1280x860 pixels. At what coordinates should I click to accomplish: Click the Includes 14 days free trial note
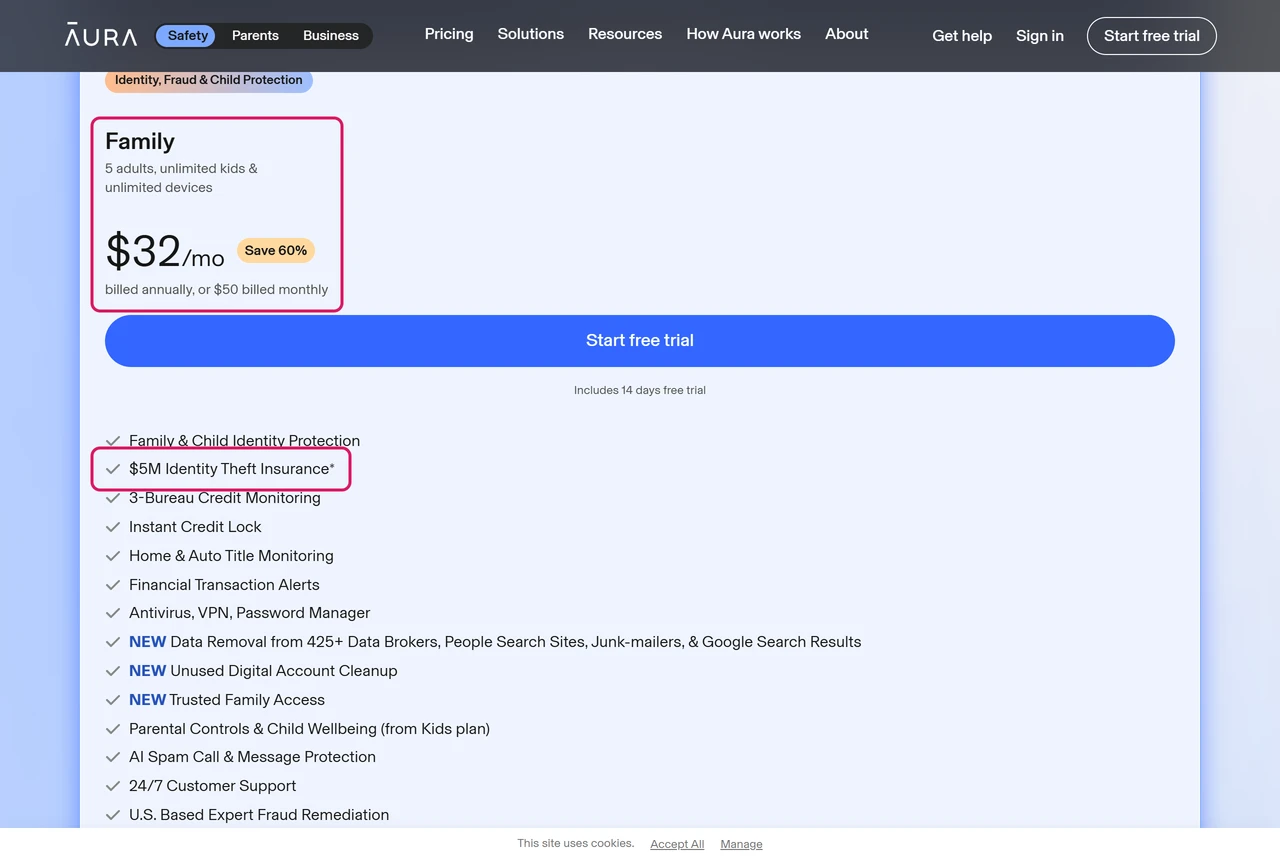(x=640, y=390)
